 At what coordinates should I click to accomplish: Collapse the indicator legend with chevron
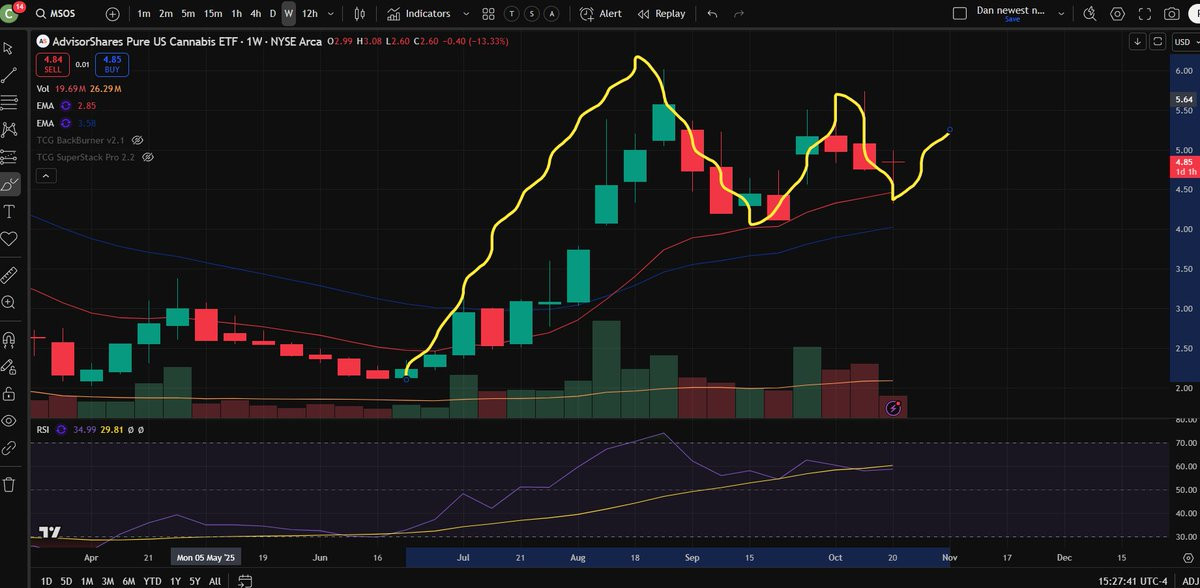click(x=44, y=176)
